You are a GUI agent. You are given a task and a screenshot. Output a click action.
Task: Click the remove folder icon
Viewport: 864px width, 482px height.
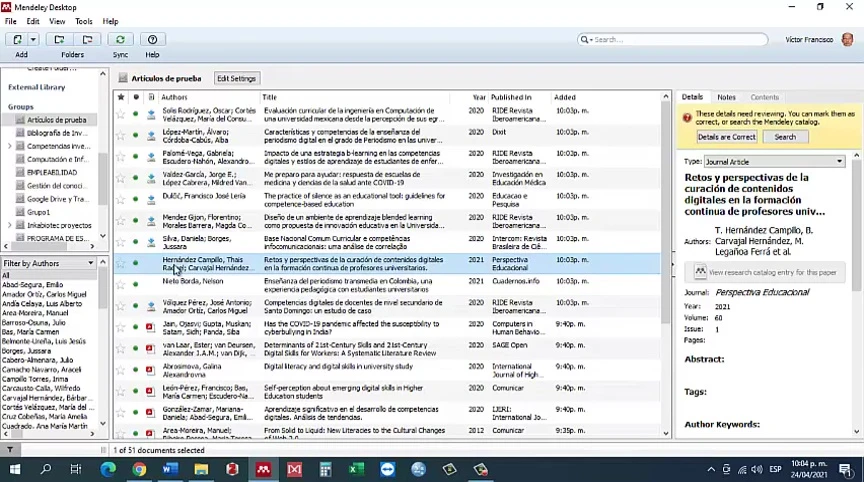pyautogui.click(x=87, y=40)
